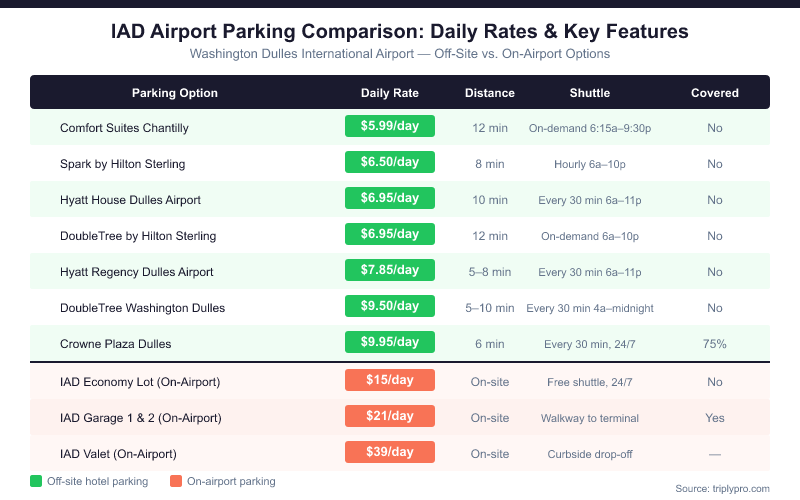The width and height of the screenshot is (800, 500).
Task: Select the Comfort Suites Chantilly row name
Action: pos(124,128)
